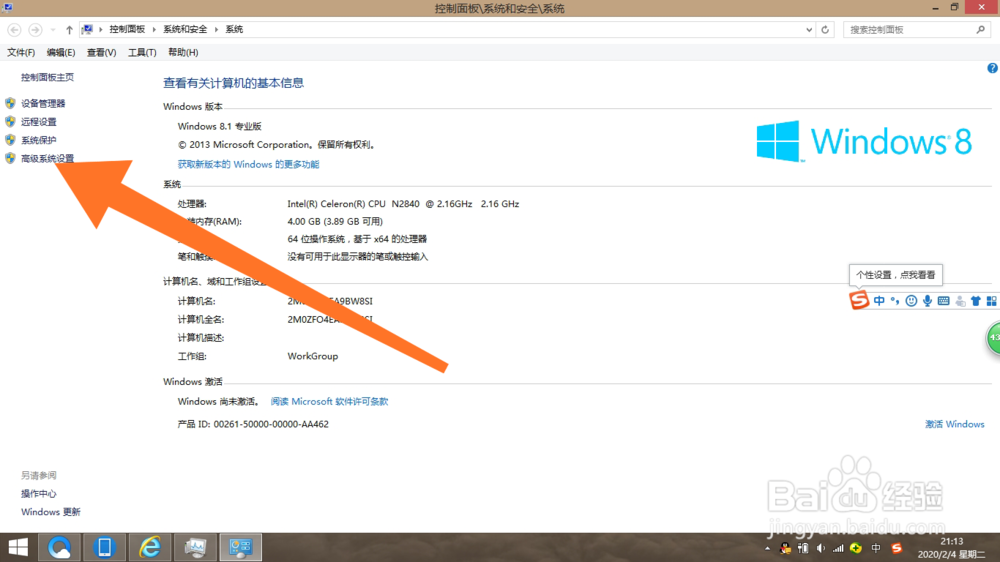Click the shield icon beside 系统保护
Viewport: 1000px width, 562px height.
[10, 140]
